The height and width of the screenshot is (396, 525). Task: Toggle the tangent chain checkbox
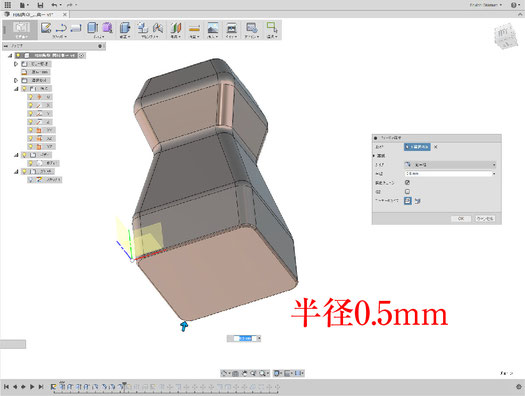[x=407, y=182]
